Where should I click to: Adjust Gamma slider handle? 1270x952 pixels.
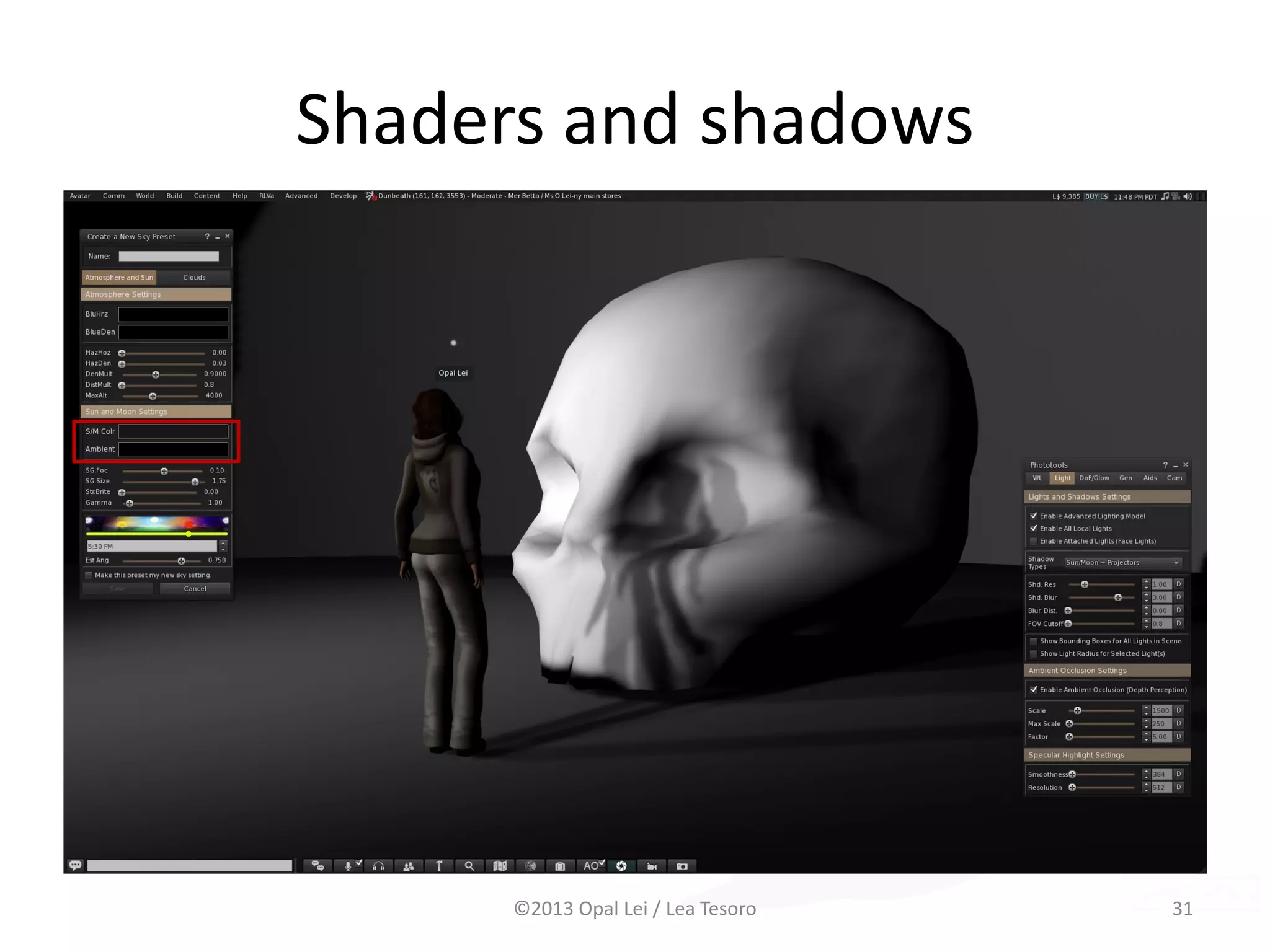tap(130, 503)
